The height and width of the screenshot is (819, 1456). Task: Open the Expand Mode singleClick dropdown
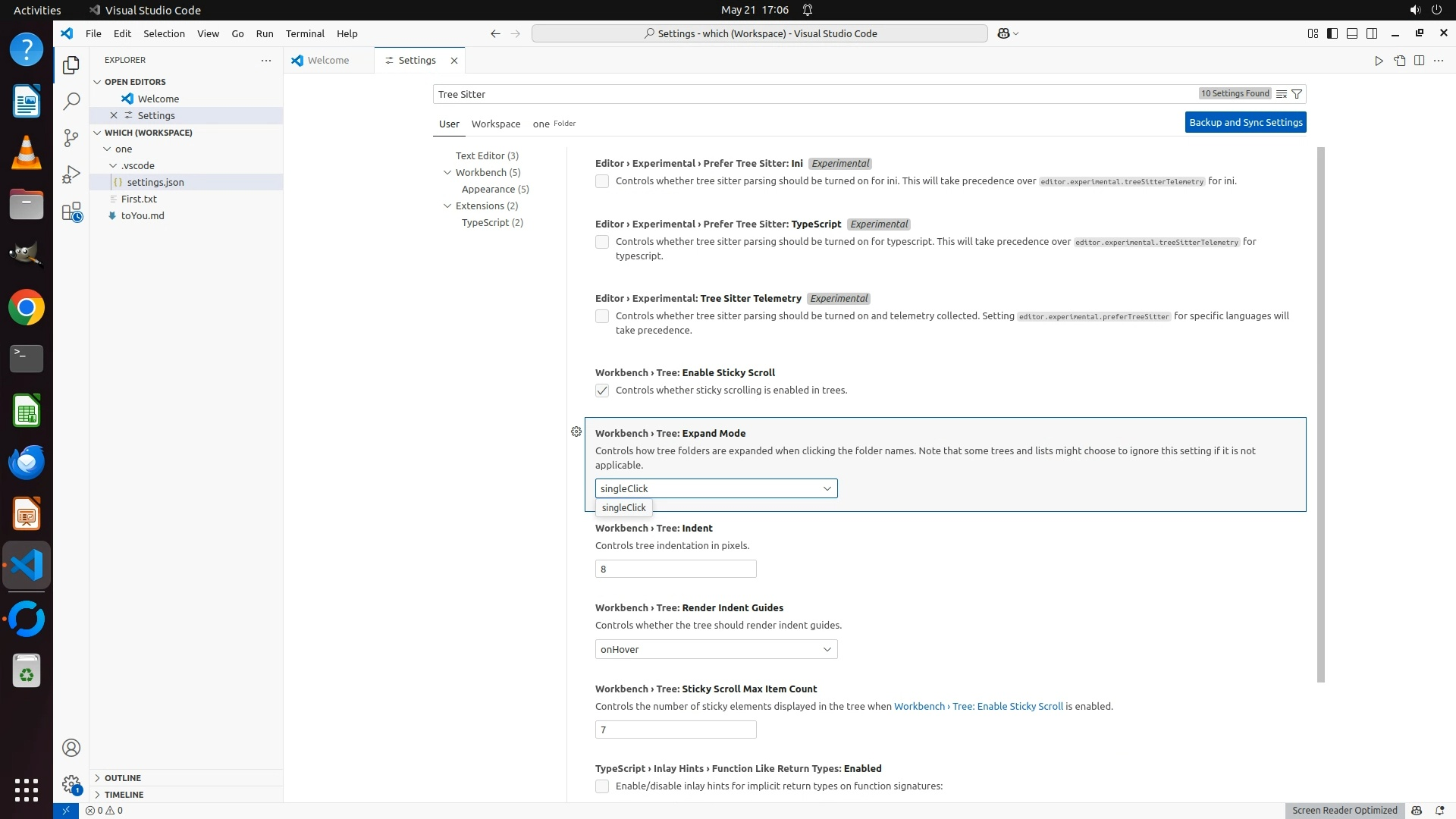tap(716, 488)
